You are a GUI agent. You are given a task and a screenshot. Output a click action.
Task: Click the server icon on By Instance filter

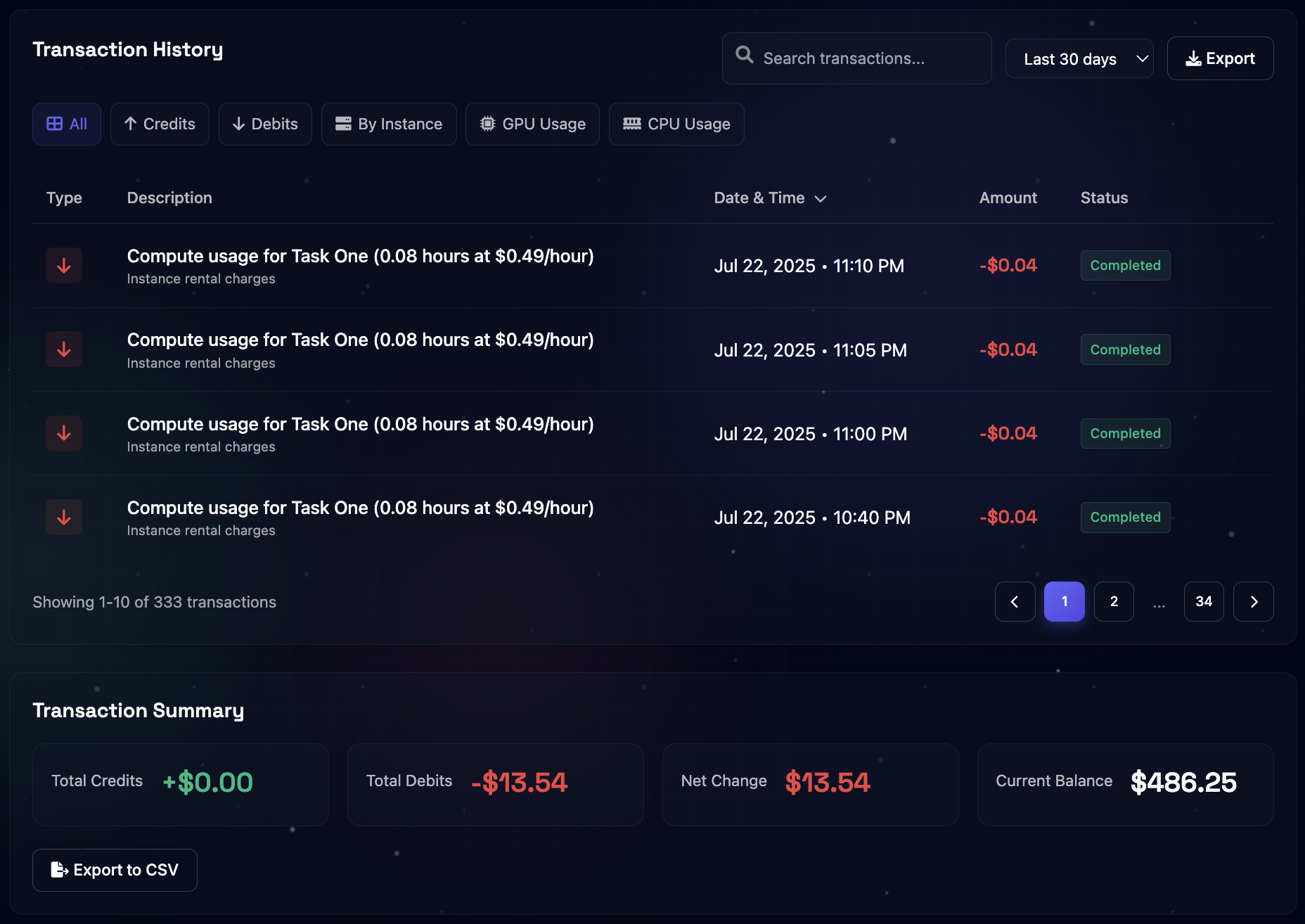pyautogui.click(x=343, y=124)
